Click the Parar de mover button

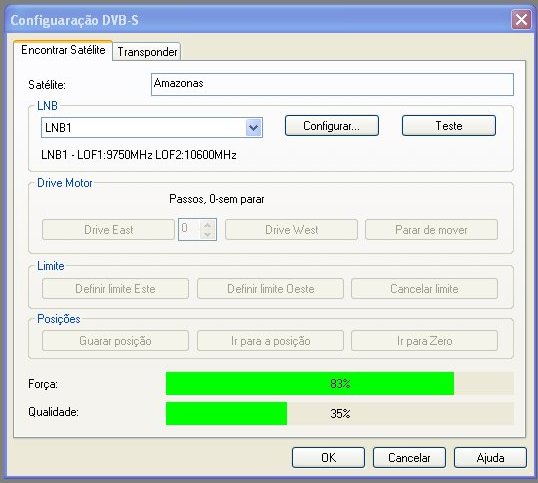click(431, 229)
